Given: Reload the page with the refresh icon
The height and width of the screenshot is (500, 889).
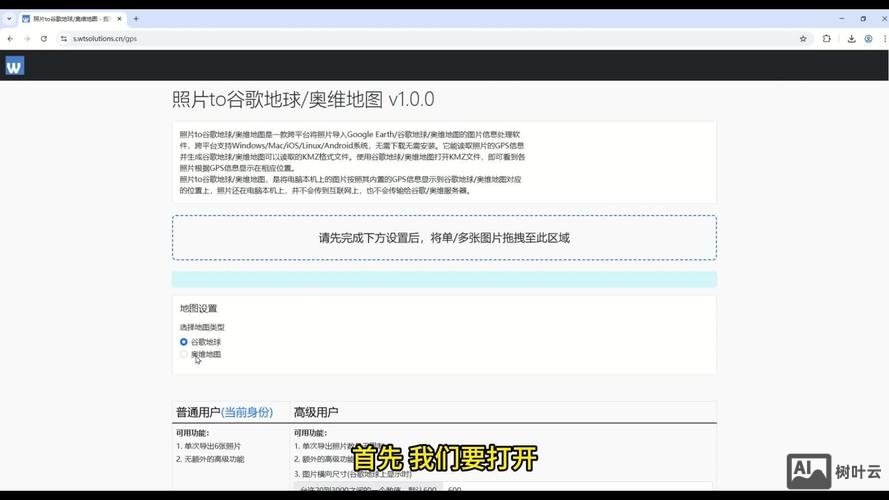Looking at the screenshot, I should pyautogui.click(x=44, y=39).
